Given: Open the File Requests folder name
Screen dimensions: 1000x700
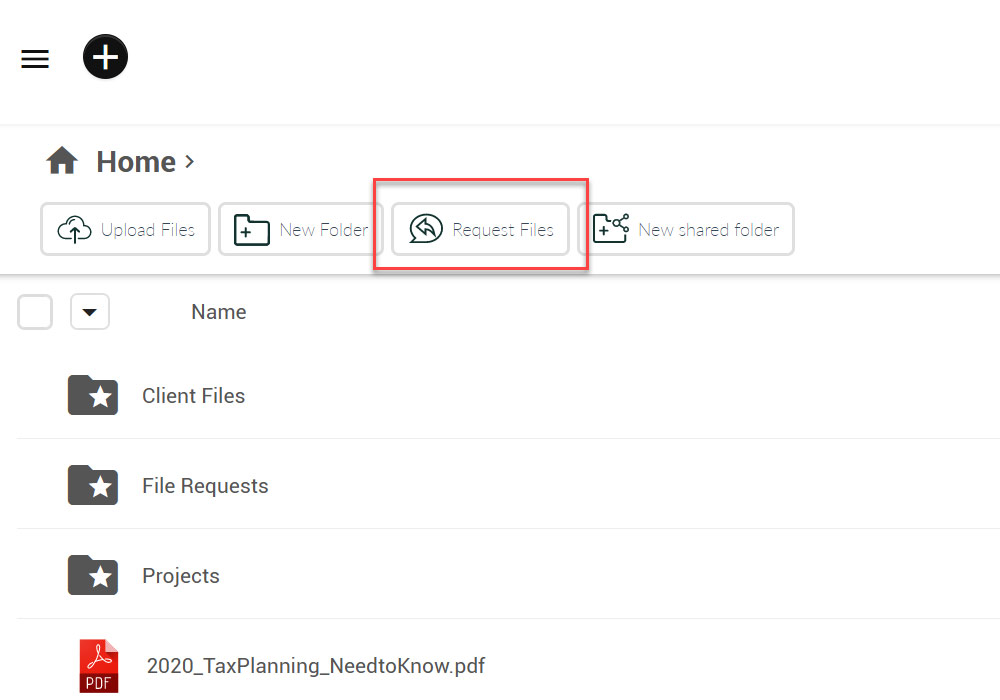Looking at the screenshot, I should pyautogui.click(x=205, y=486).
